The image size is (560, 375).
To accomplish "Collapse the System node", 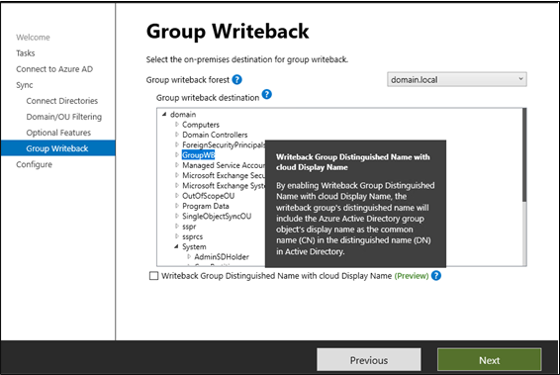I will pyautogui.click(x=176, y=247).
